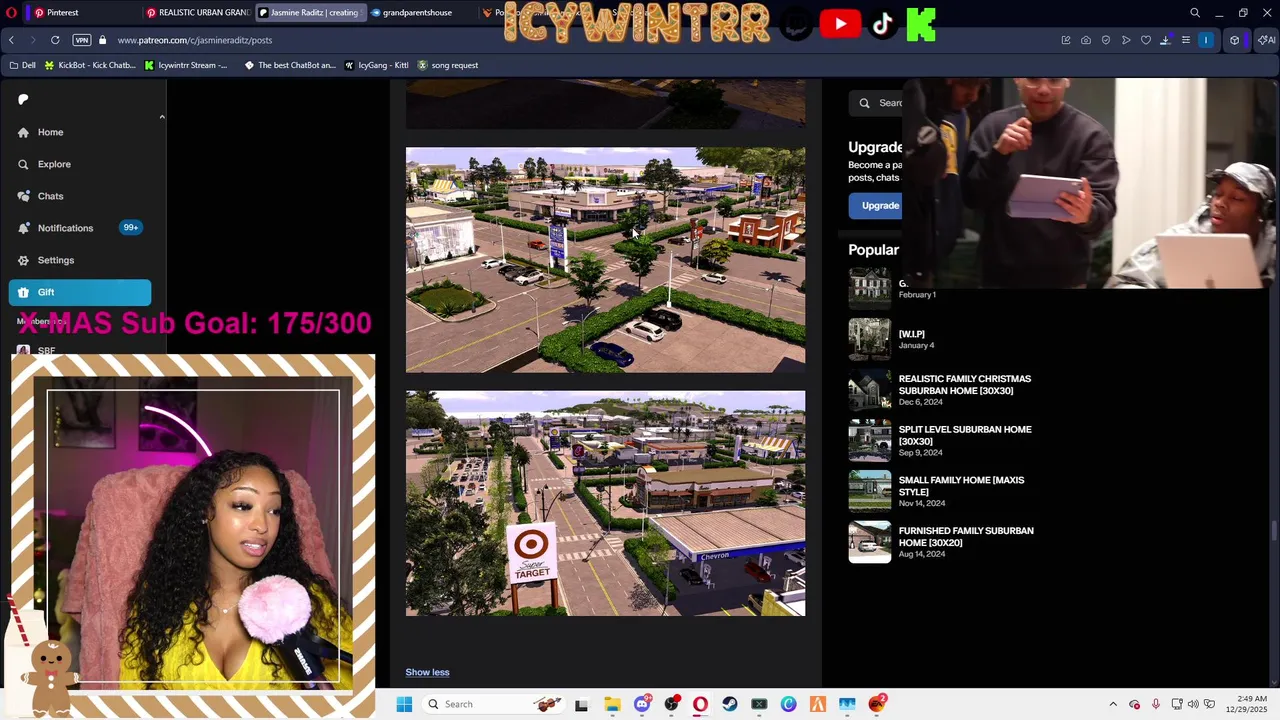1280x720 pixels.
Task: Open Chats in Patreon sidebar
Action: coord(50,196)
